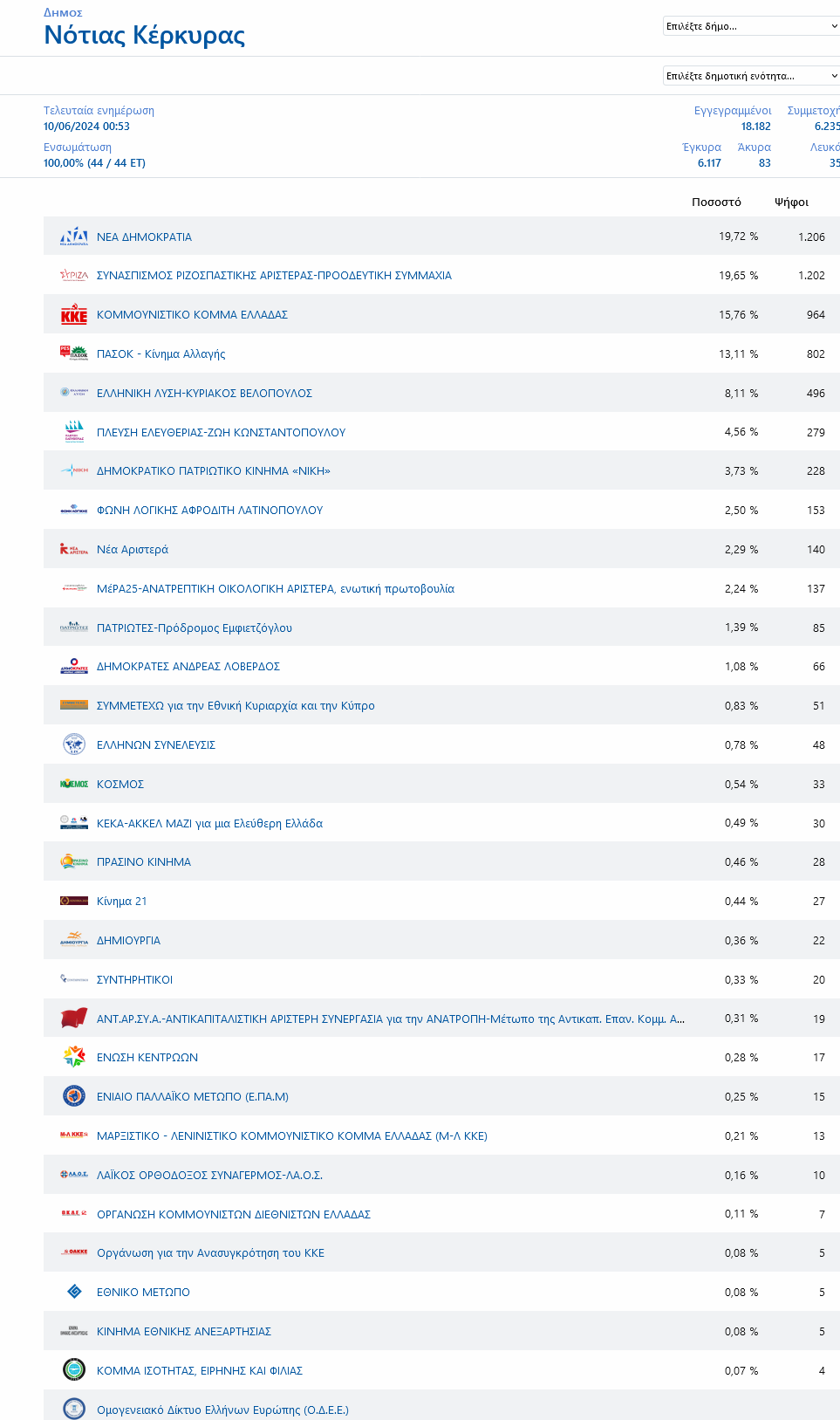Viewport: 840px width, 1420px height.
Task: Click the Νέα Αριστερά party name
Action: click(133, 550)
